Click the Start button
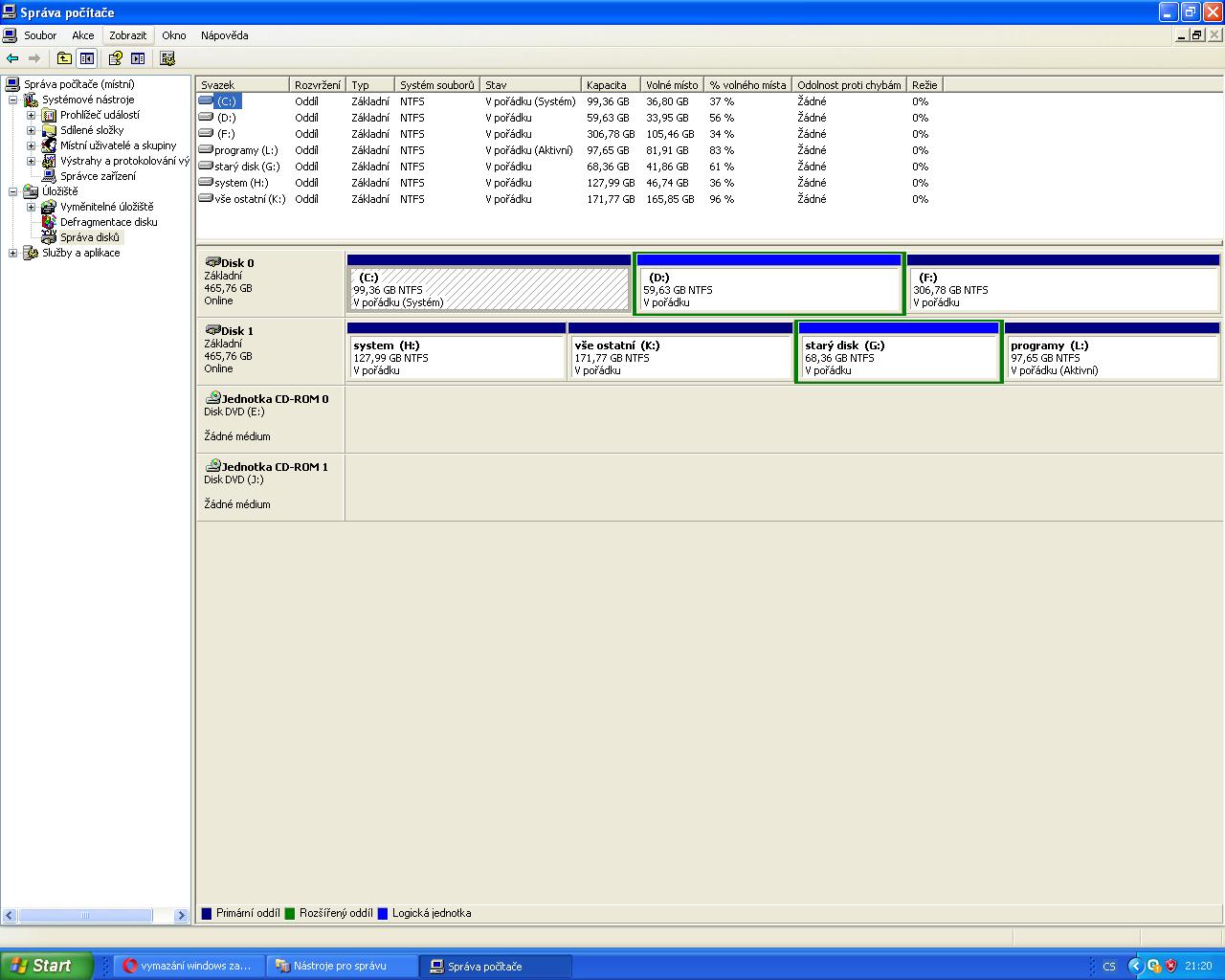Viewport: 1225px width, 980px height. coord(46,966)
